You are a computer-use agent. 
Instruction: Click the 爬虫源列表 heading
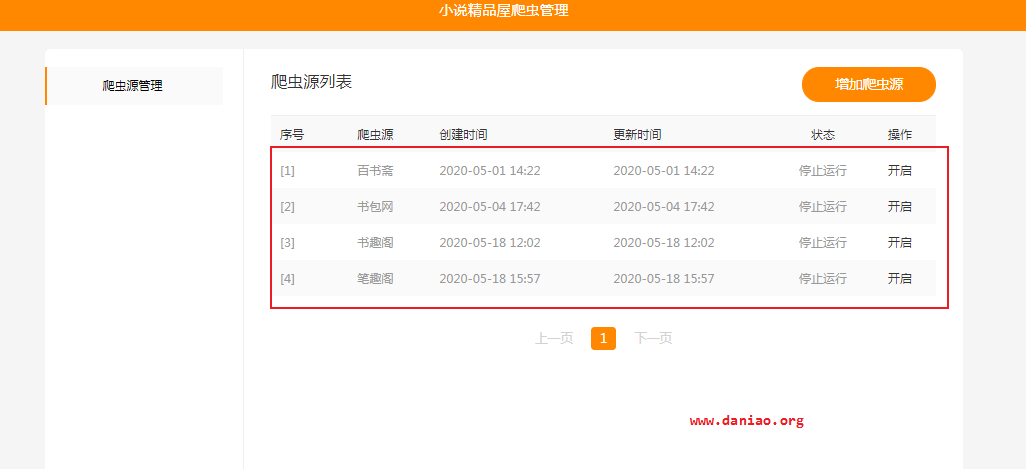click(x=311, y=82)
